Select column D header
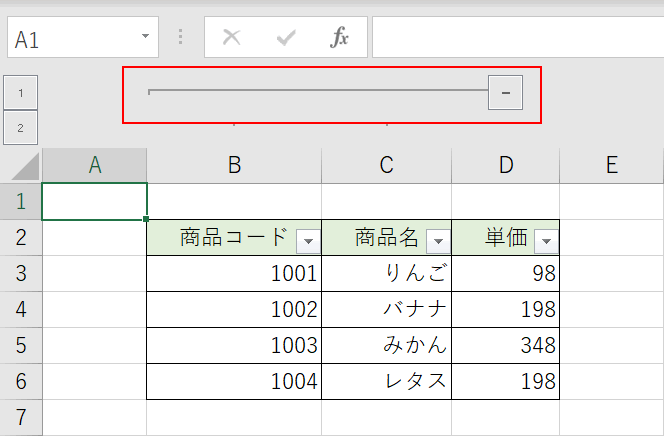This screenshot has height=436, width=664. tap(506, 166)
